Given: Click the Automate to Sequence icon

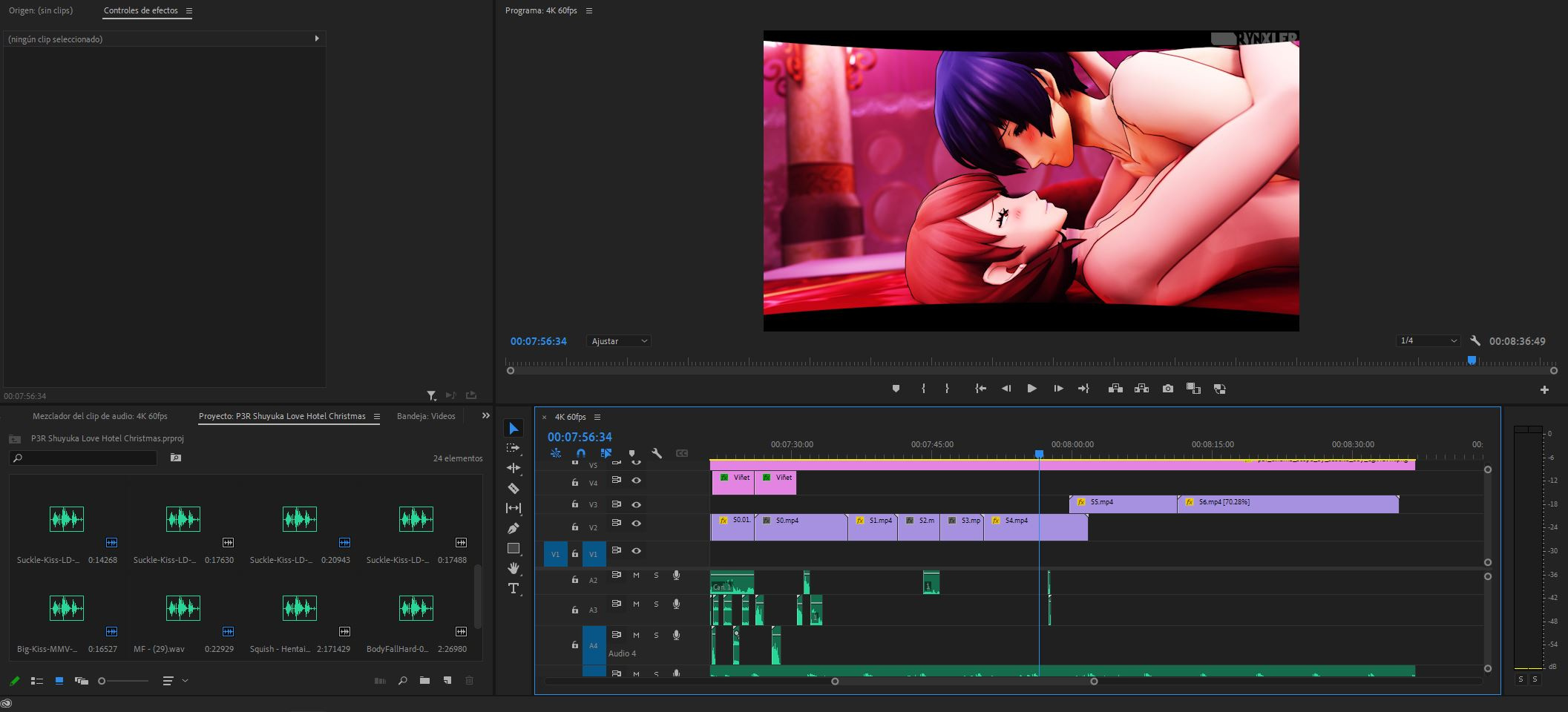Looking at the screenshot, I should click(x=380, y=681).
